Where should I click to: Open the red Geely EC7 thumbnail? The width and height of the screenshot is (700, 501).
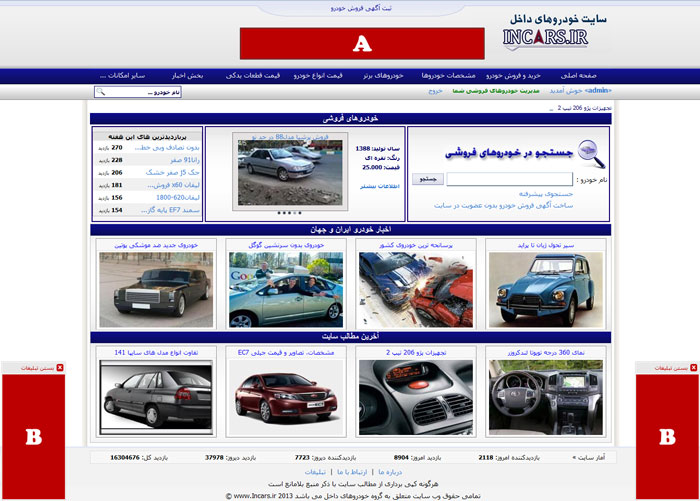[x=286, y=397]
